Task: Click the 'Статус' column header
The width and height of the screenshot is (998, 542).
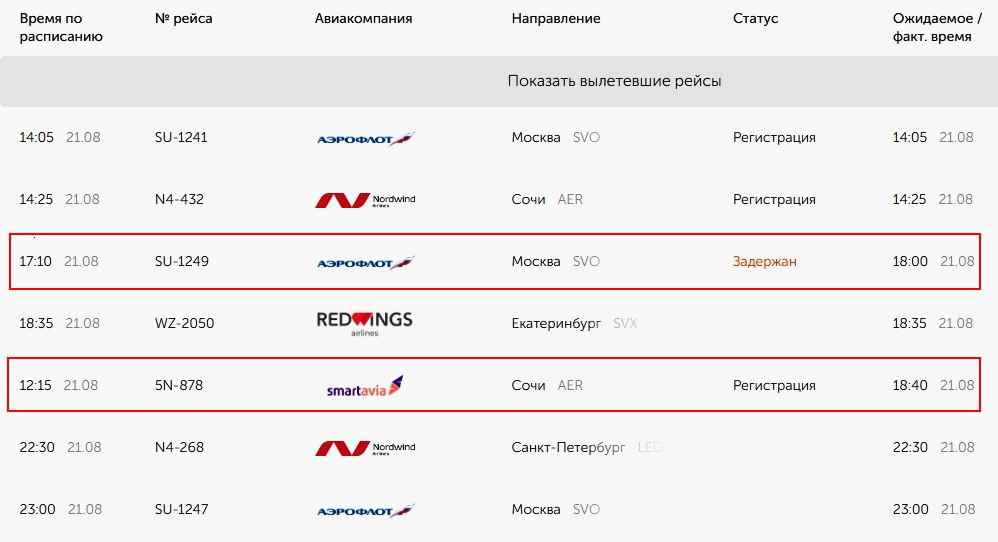Action: pos(756,18)
